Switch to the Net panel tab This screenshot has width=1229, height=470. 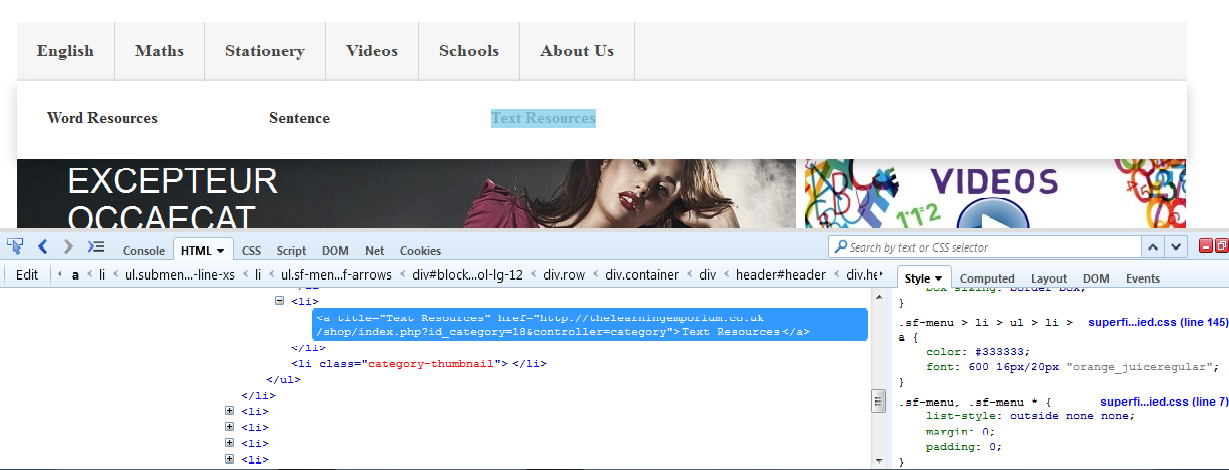(x=374, y=251)
